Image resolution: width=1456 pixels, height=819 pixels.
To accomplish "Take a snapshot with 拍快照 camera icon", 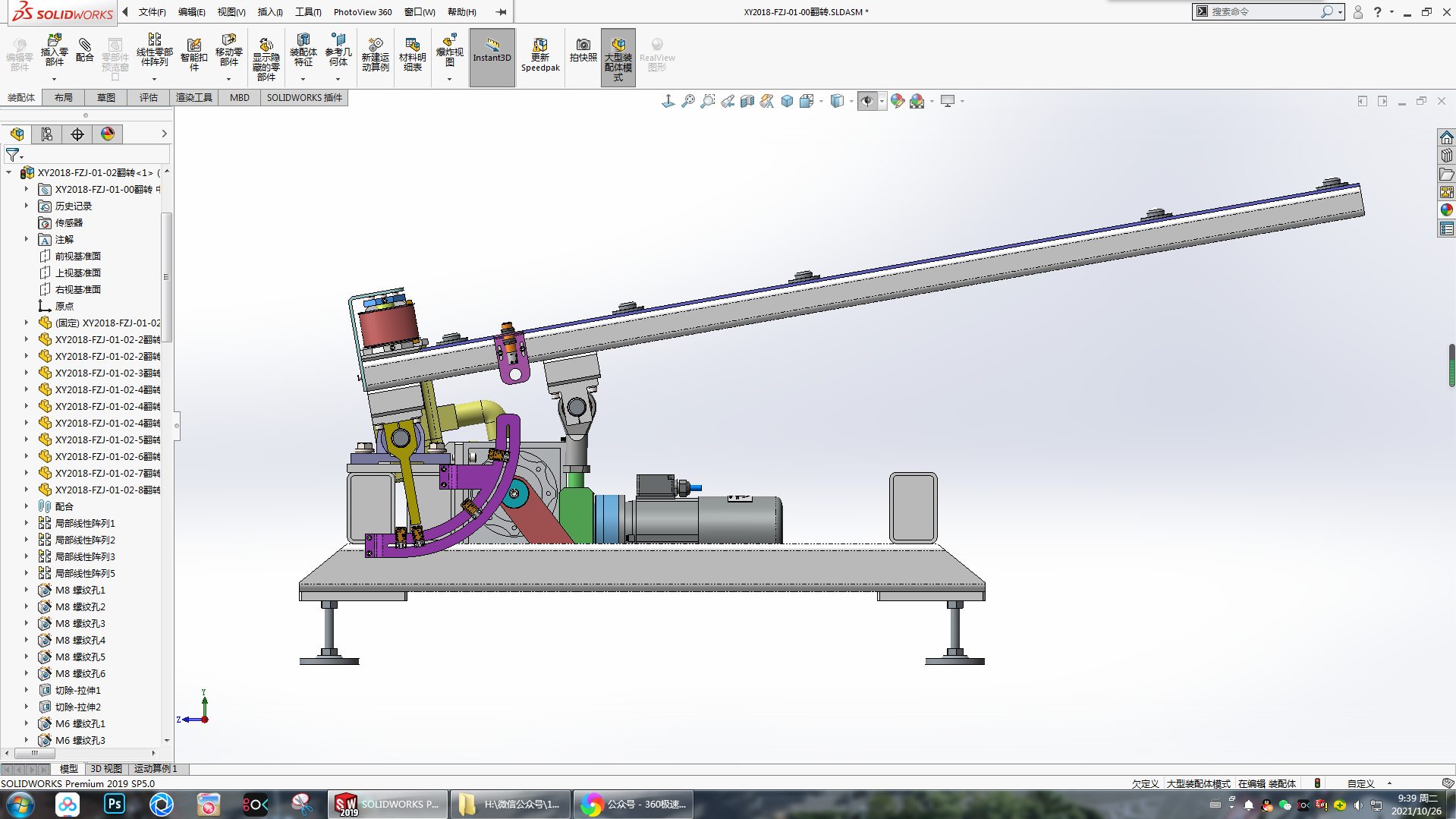I will coord(583,50).
